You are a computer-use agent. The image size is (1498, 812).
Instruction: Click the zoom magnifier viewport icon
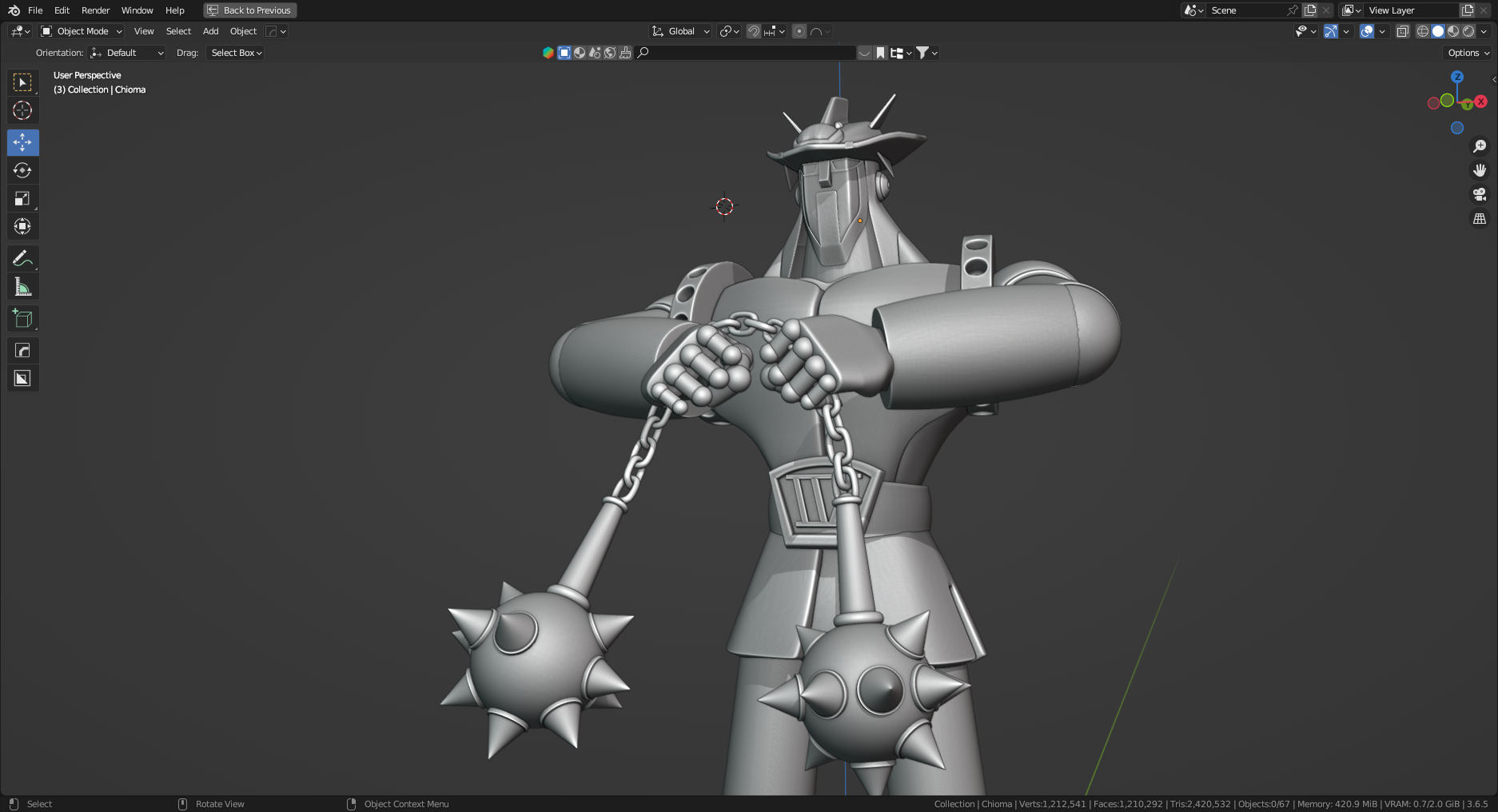click(1480, 146)
